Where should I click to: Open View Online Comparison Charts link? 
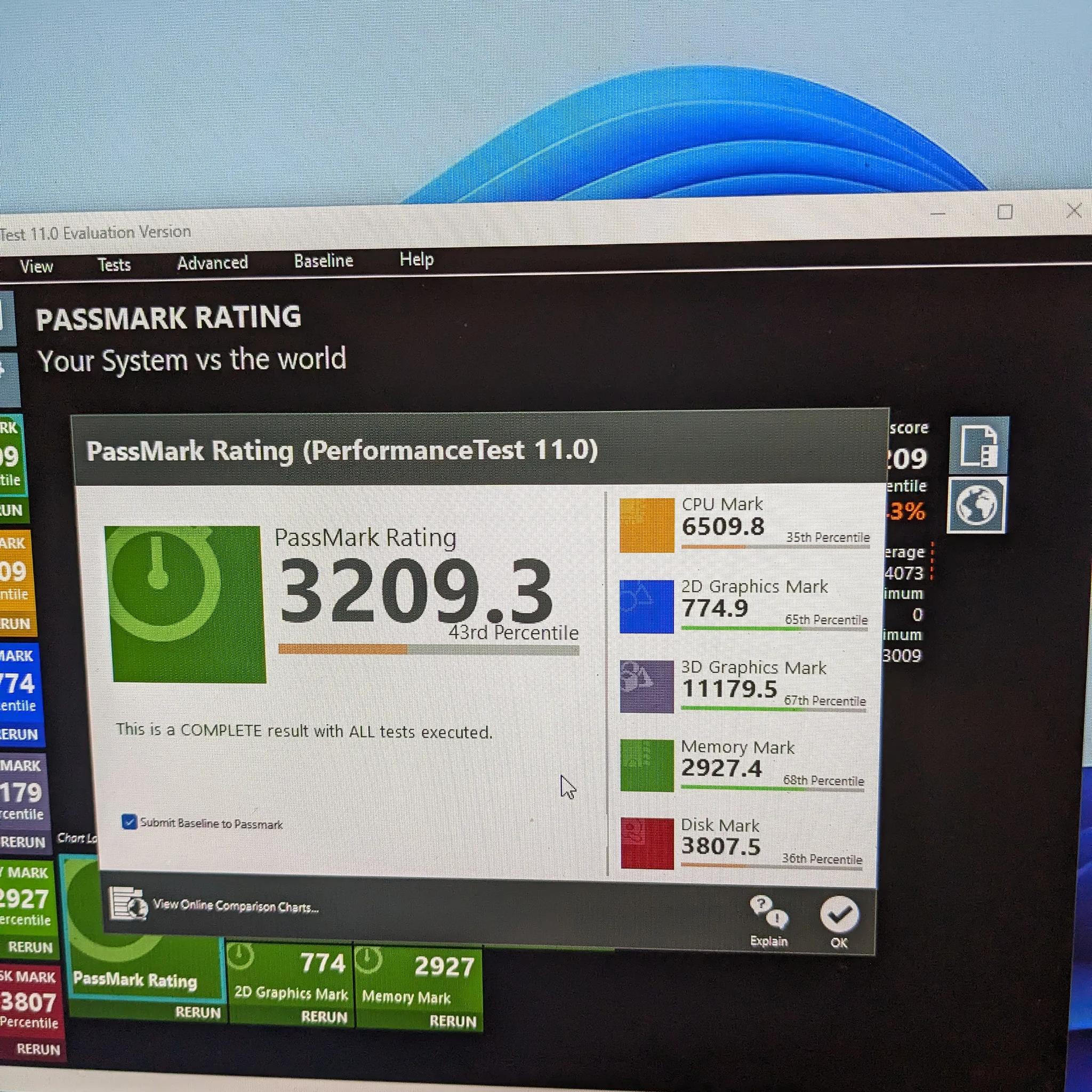click(x=236, y=906)
